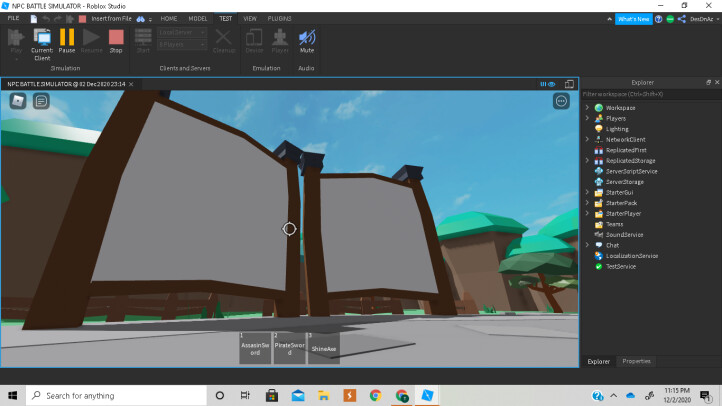Expand the StarterPlayer tree node
722x406 pixels.
tap(587, 213)
